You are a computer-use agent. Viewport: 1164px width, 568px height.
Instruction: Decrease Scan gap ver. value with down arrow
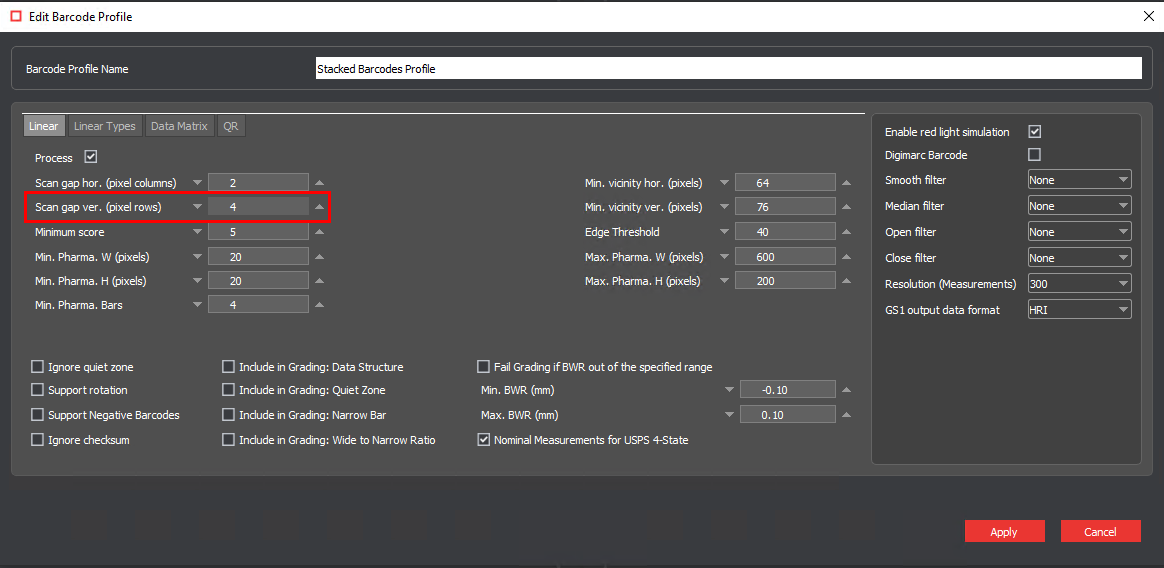click(x=197, y=207)
